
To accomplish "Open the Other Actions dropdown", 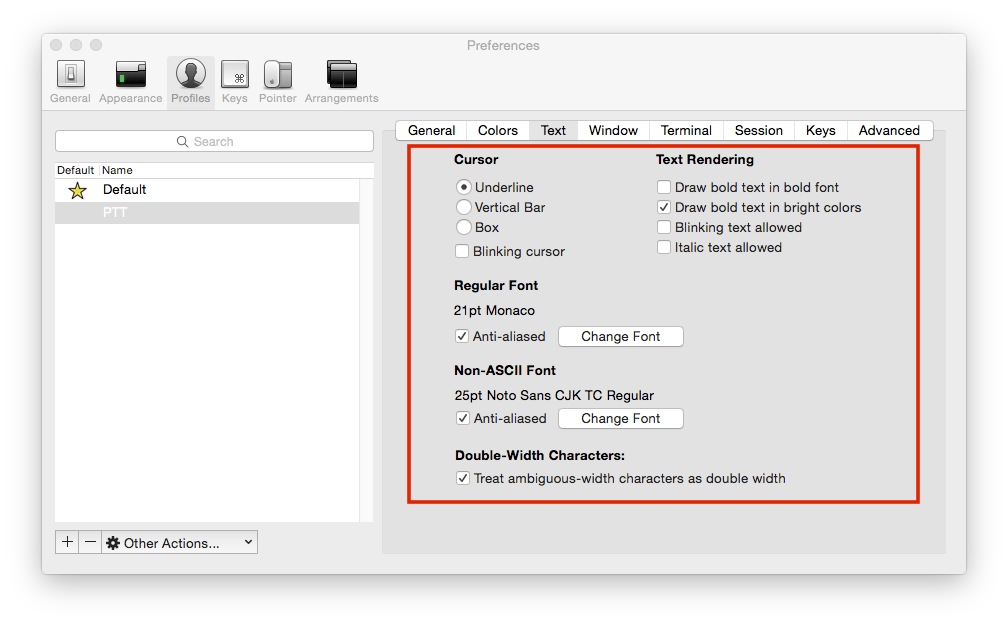I will (180, 542).
